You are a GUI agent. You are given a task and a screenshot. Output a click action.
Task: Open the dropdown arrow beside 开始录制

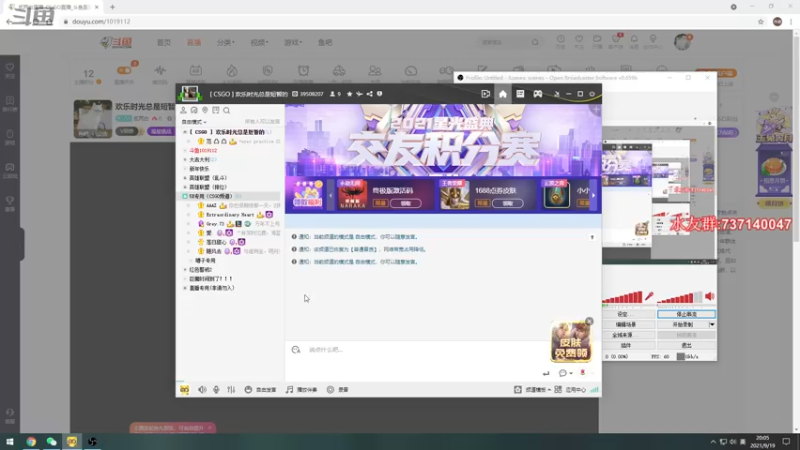pyautogui.click(x=712, y=324)
